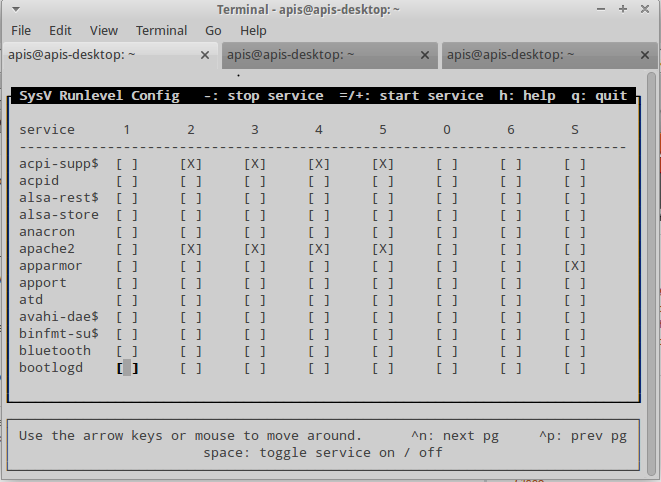Open the Terminal menu
Viewport: 661px width, 482px height.
click(161, 31)
